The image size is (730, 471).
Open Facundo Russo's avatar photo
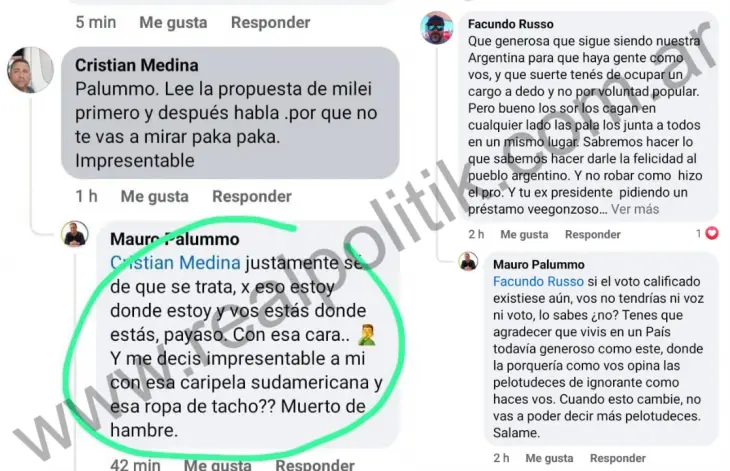437,28
